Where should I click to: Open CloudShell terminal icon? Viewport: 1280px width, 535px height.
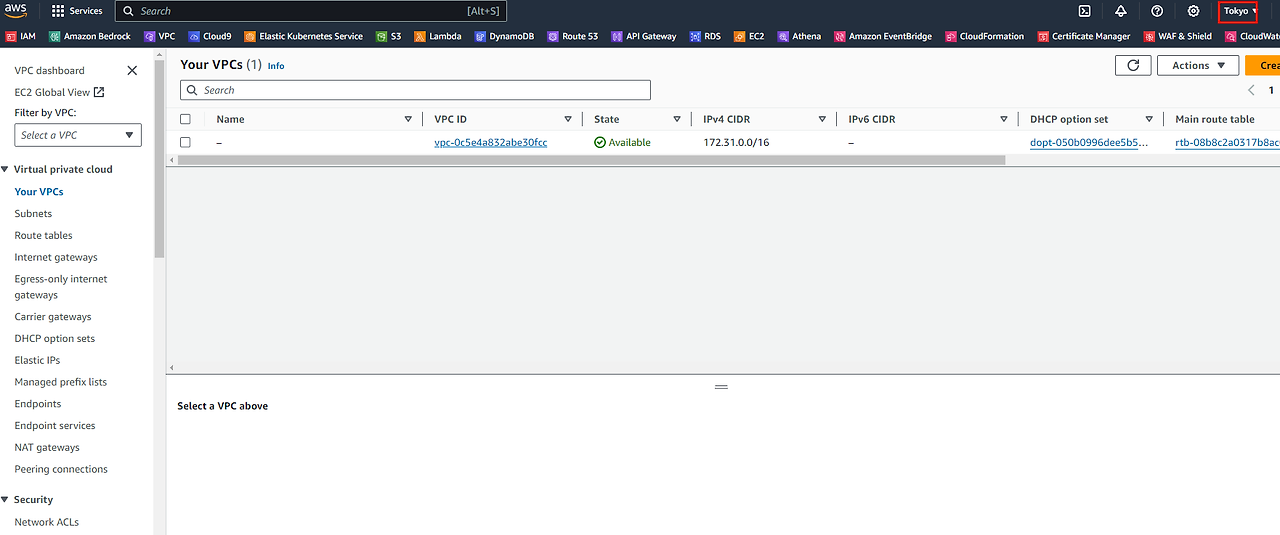point(1085,11)
